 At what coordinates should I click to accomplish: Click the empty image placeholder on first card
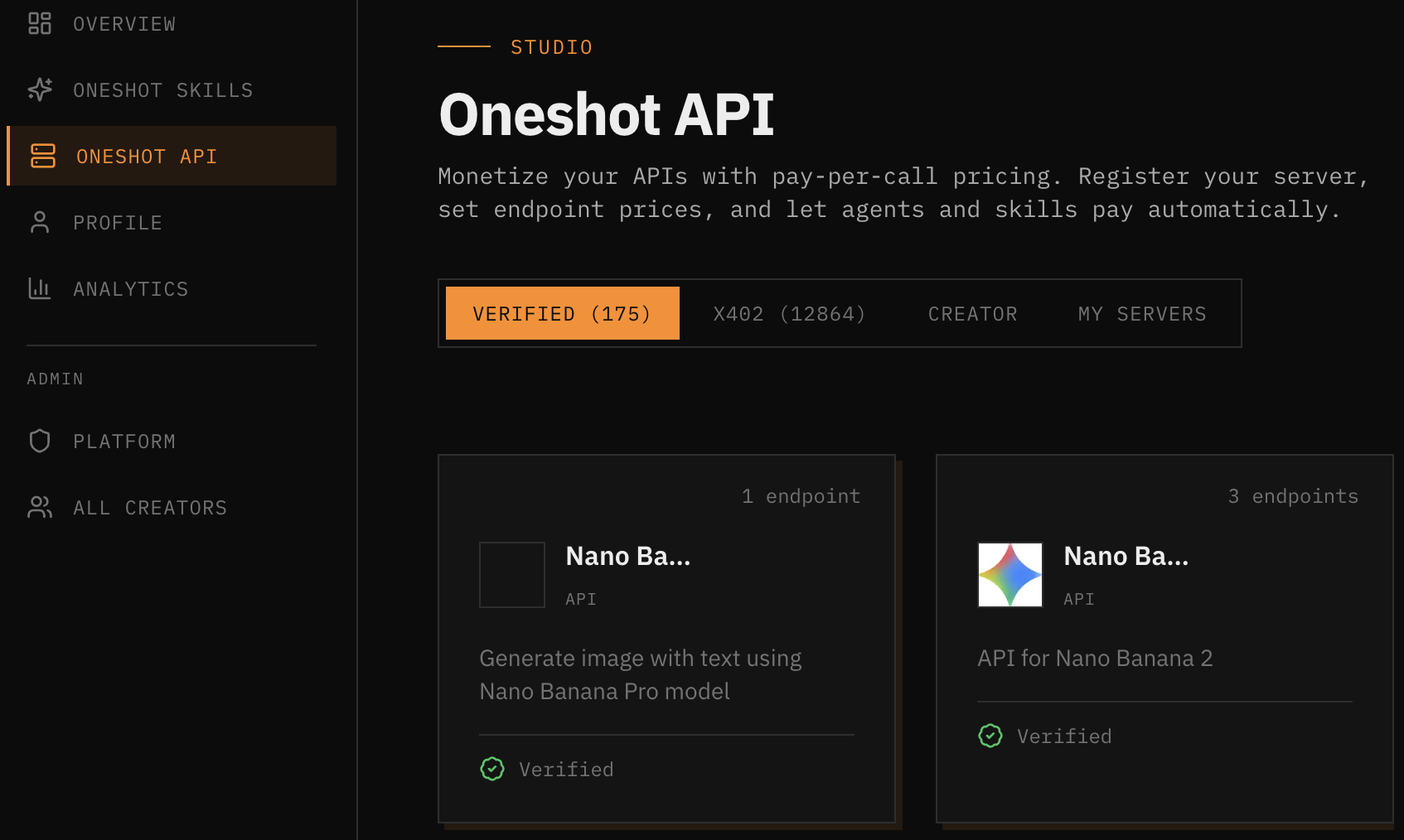click(x=511, y=575)
